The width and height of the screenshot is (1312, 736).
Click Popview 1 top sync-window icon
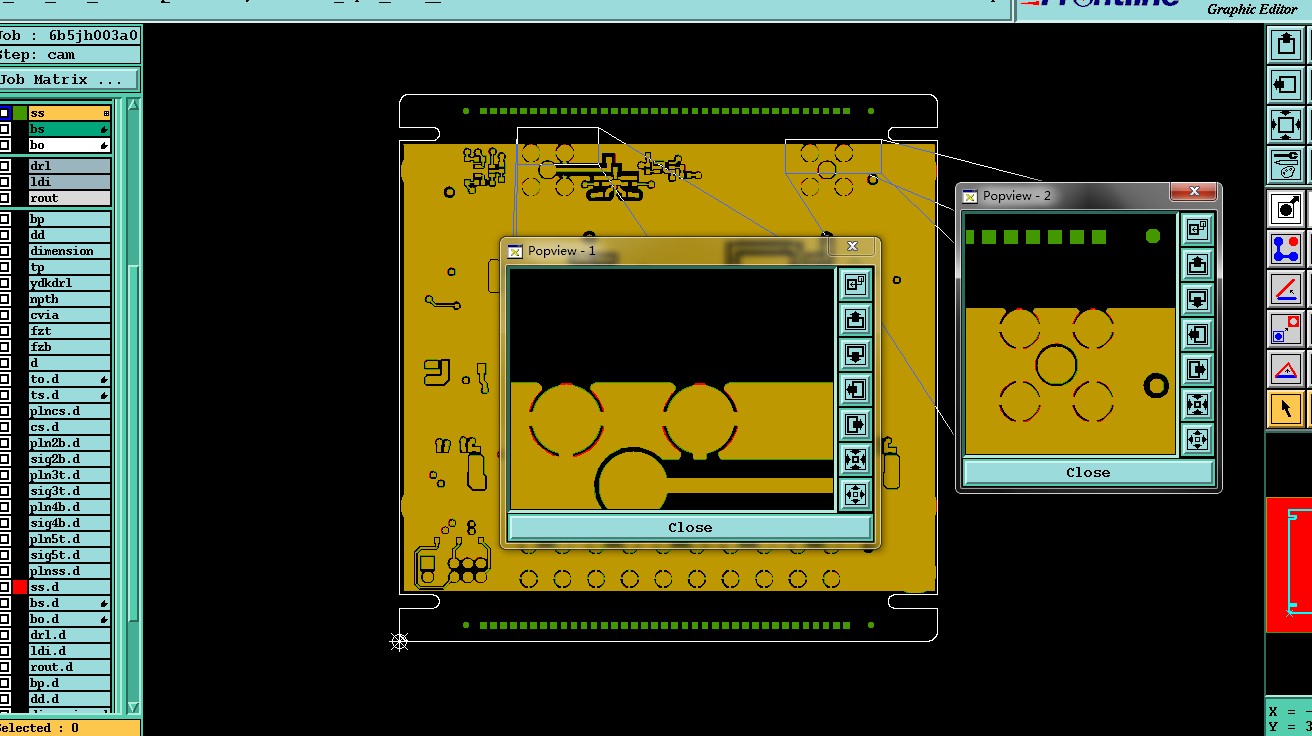(855, 284)
